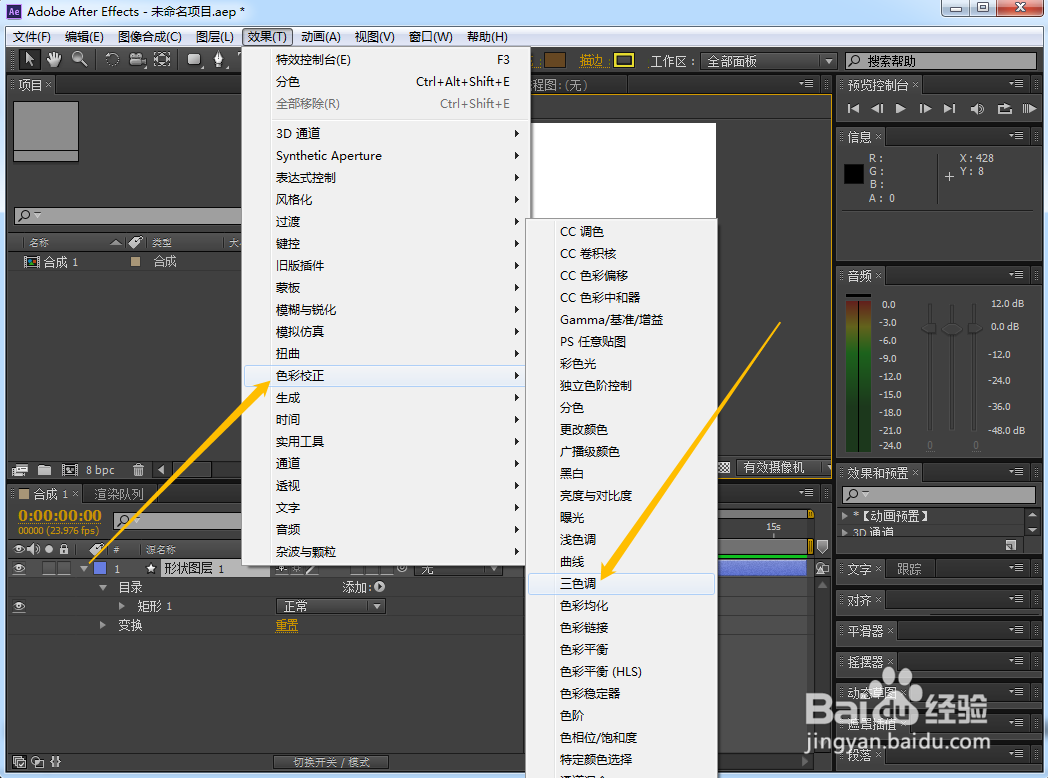1048x778 pixels.
Task: Click the Effects and Presets search field
Action: (x=938, y=495)
